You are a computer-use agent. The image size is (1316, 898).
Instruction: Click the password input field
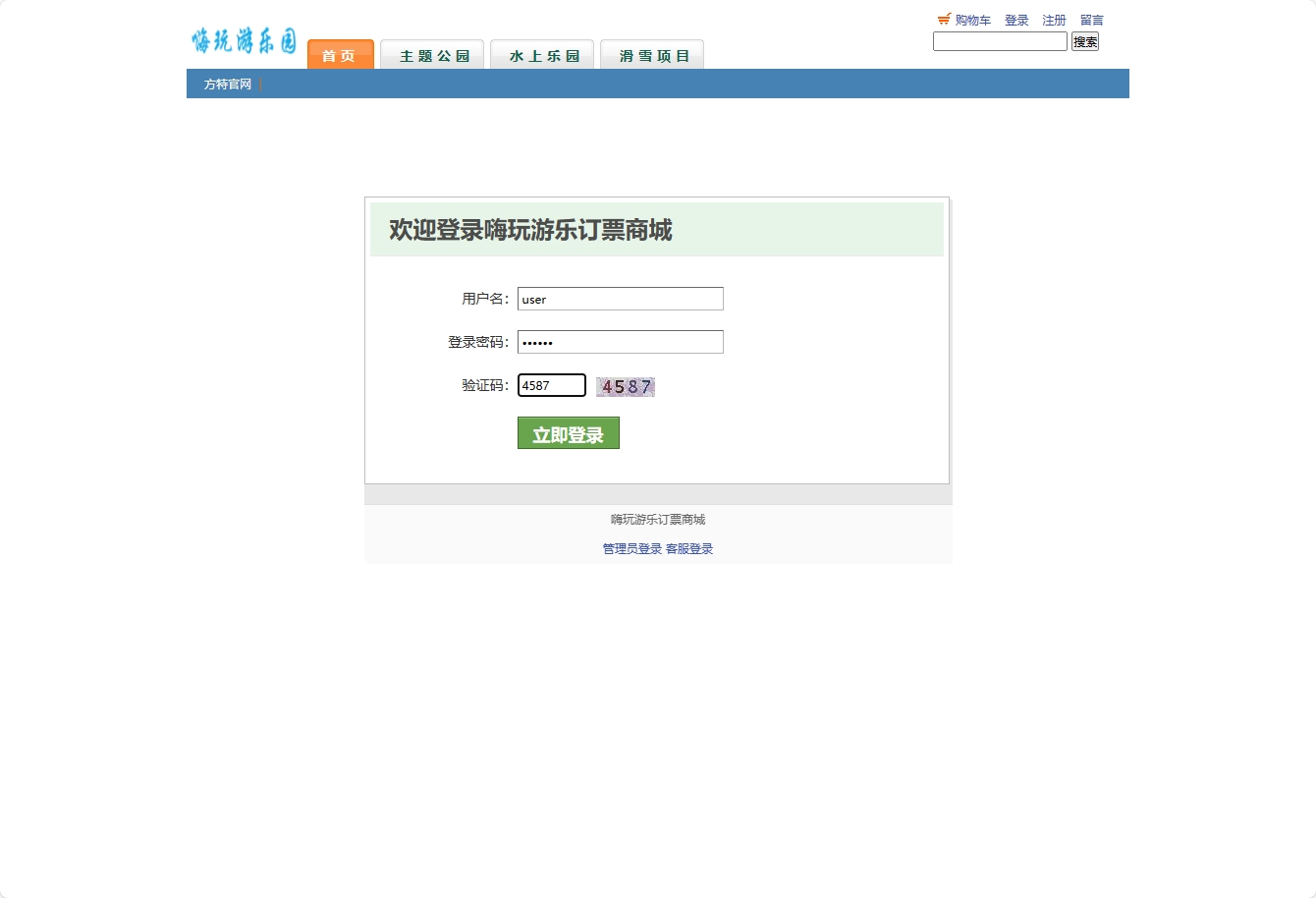620,342
